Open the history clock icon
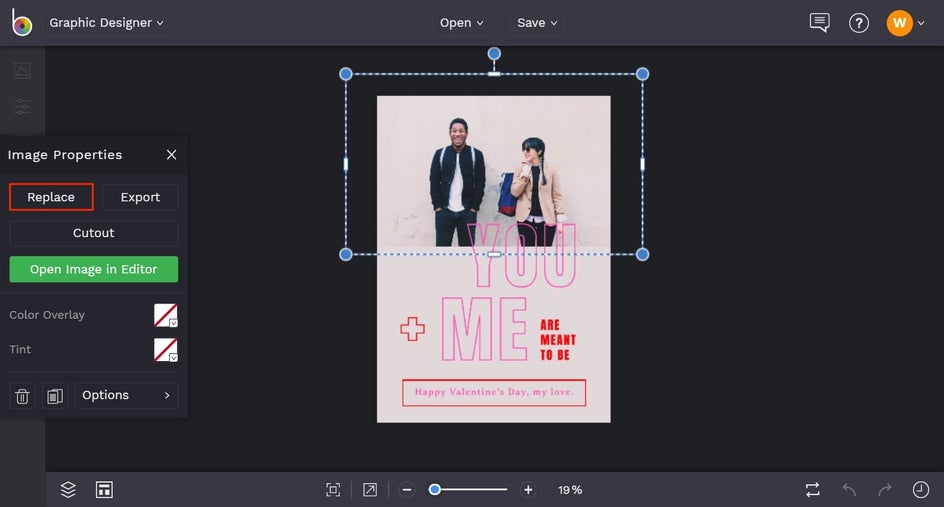This screenshot has width=944, height=507. [921, 490]
